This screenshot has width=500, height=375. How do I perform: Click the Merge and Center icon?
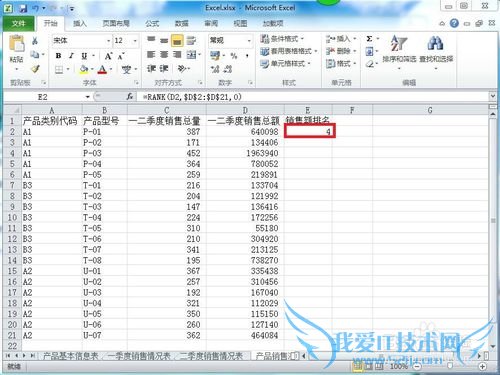click(191, 54)
